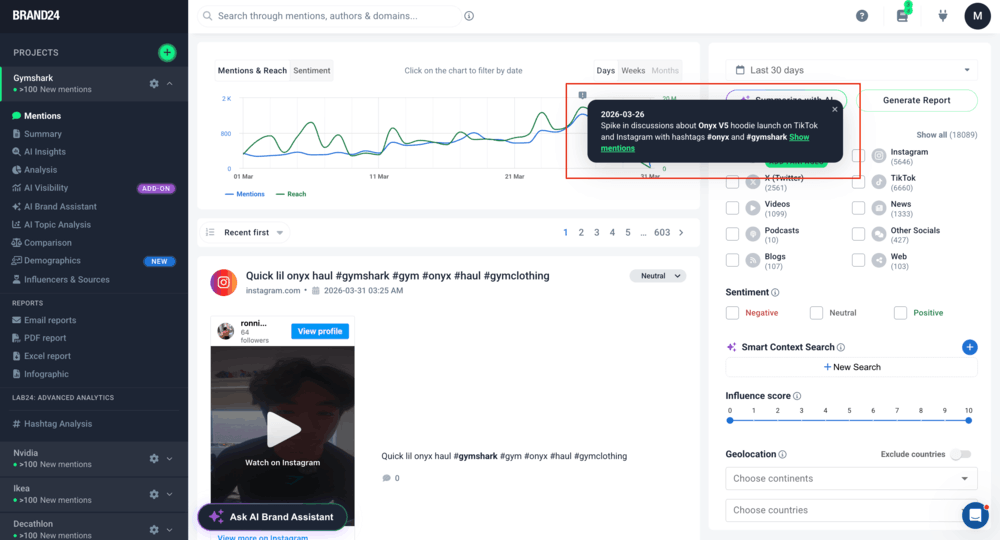This screenshot has height=540, width=1000.
Task: Check the Web source filter
Action: (x=858, y=260)
